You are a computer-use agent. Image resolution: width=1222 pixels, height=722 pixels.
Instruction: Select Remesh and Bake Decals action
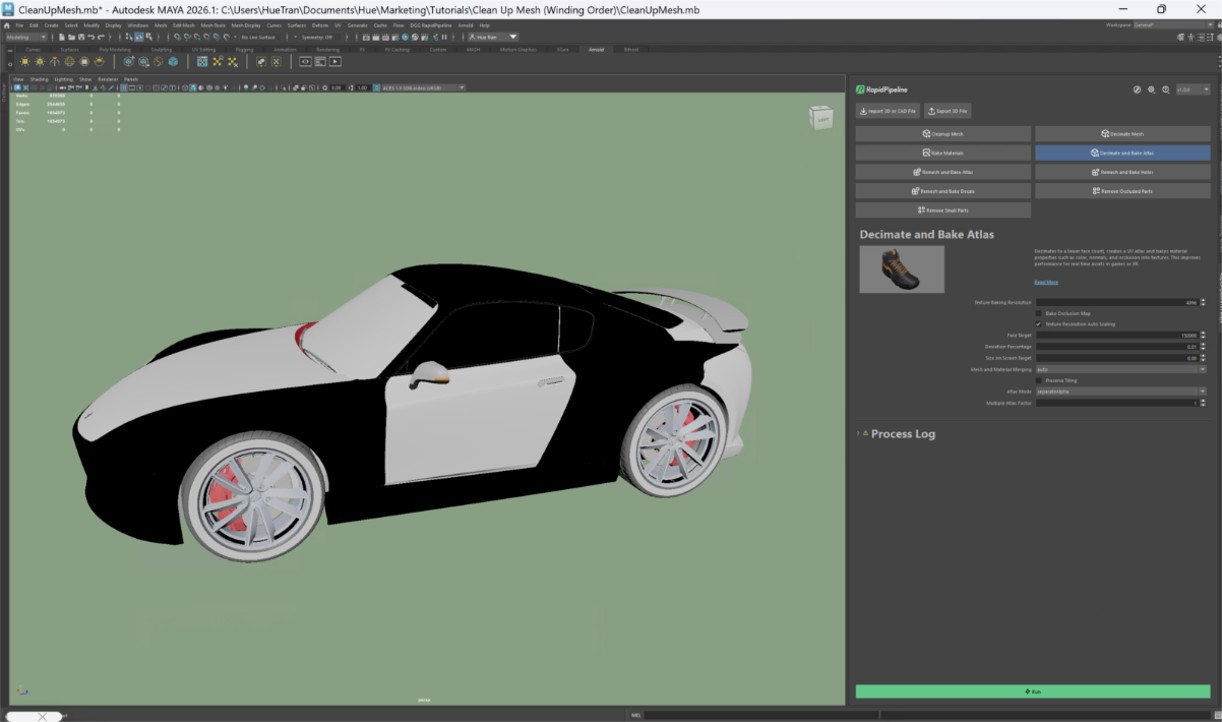[x=943, y=191]
